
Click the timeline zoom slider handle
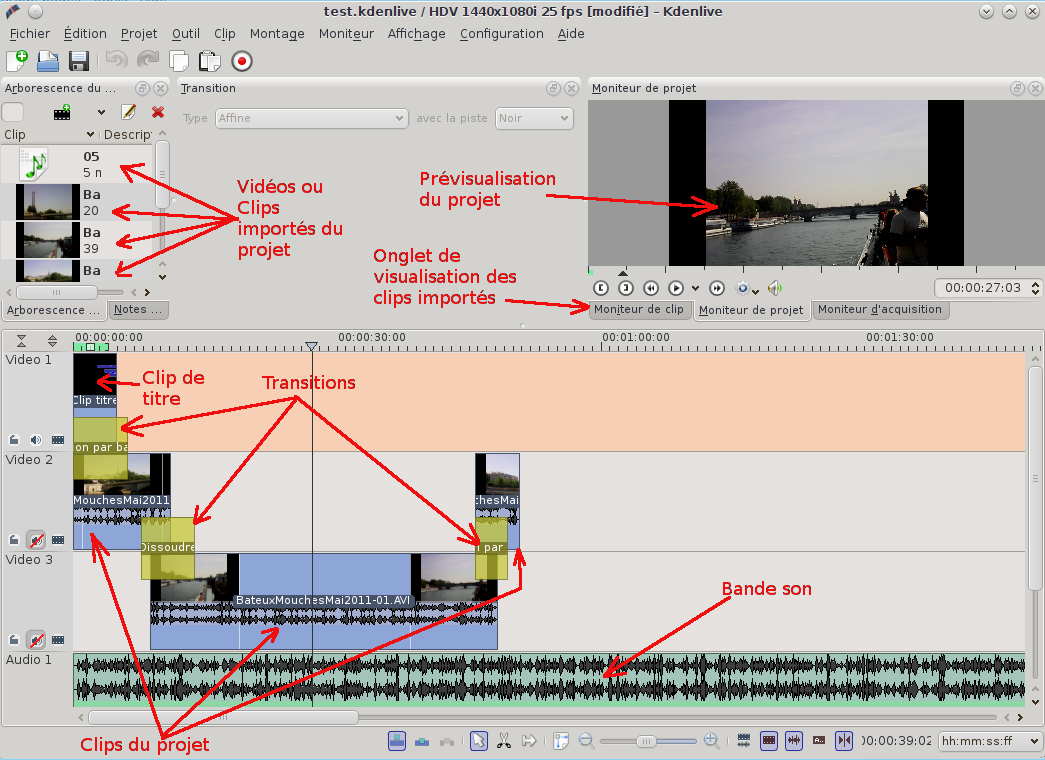[x=646, y=741]
